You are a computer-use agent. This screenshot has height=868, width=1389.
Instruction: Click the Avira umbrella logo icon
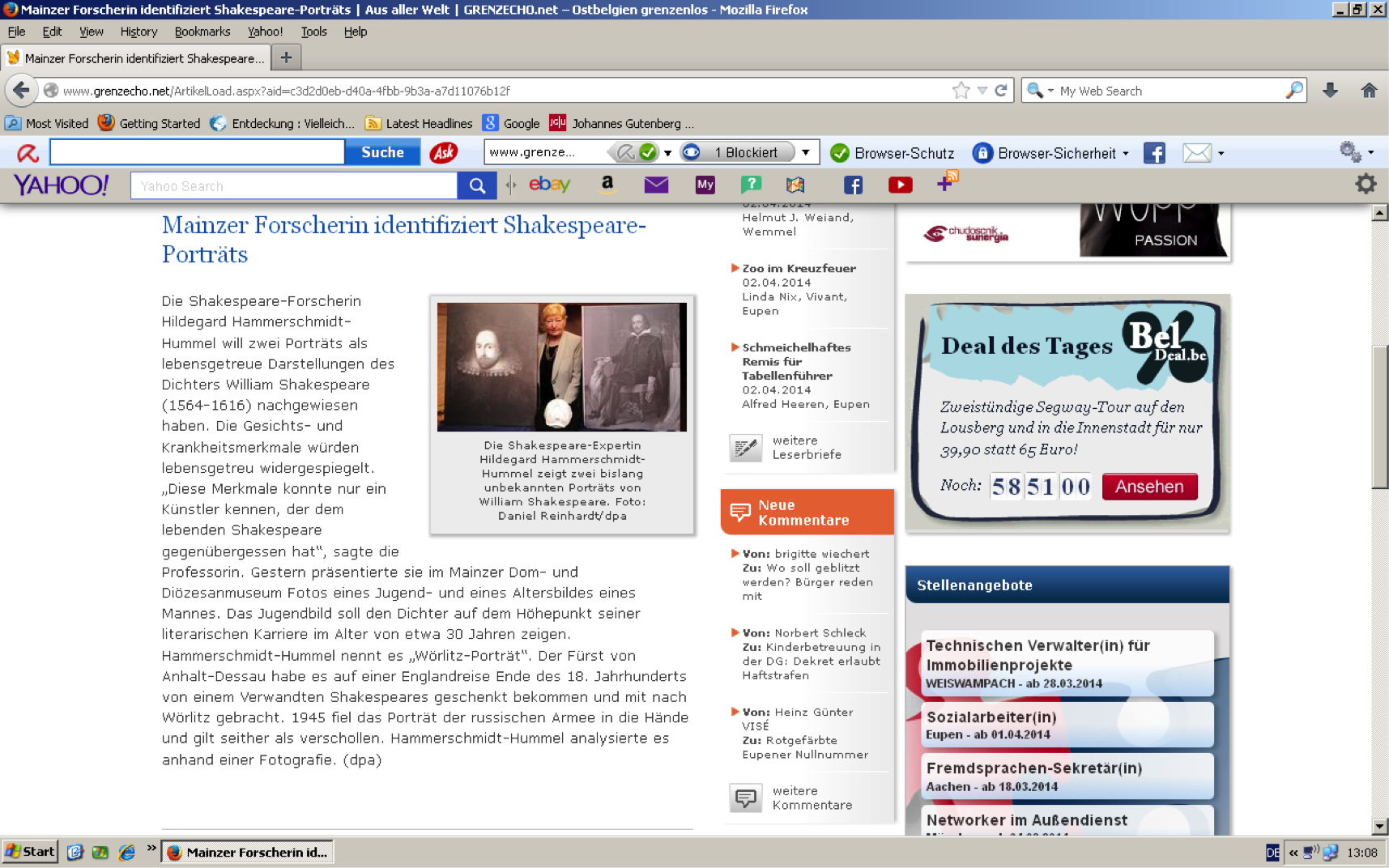click(28, 152)
